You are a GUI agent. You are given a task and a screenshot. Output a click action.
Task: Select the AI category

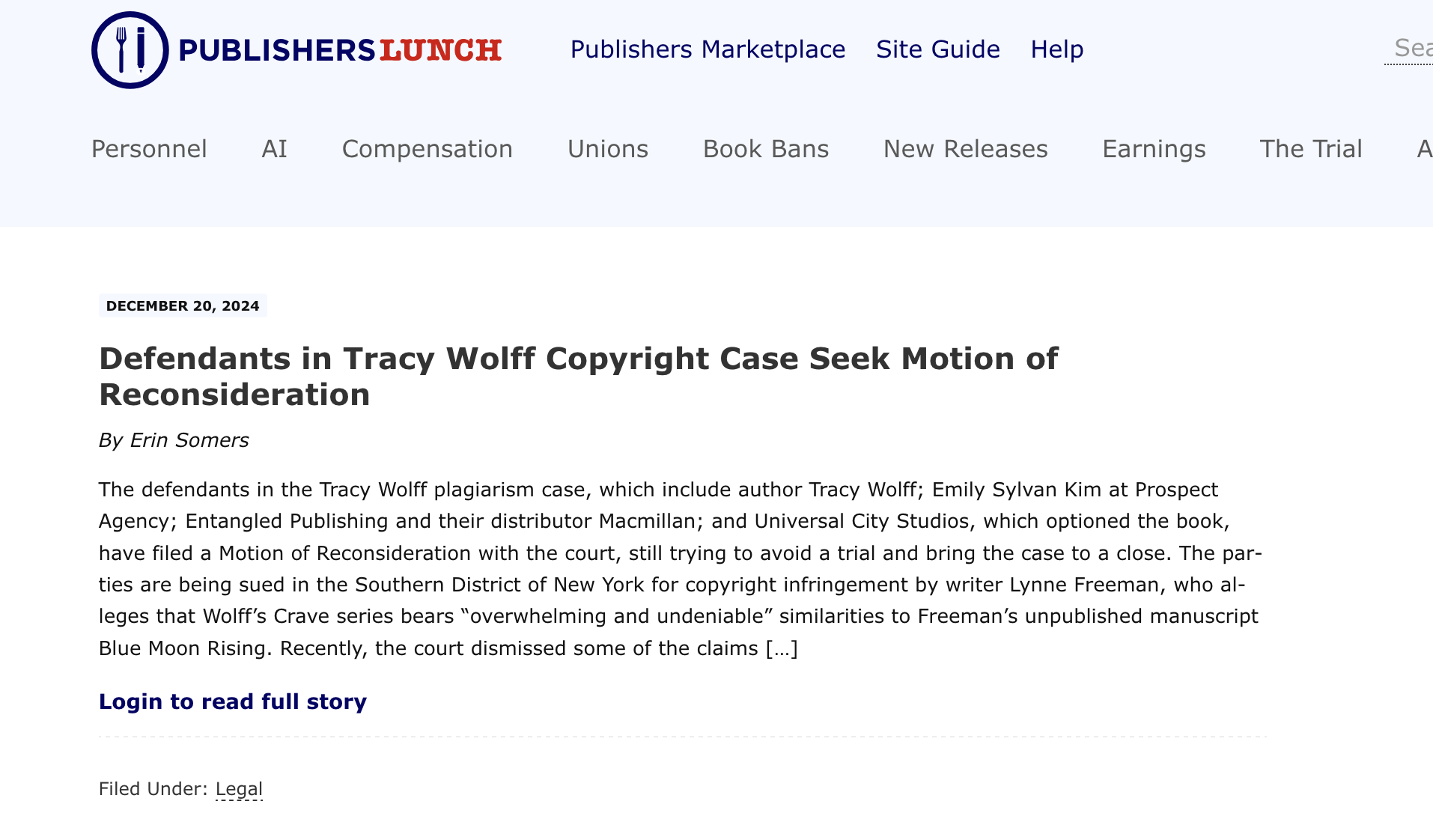pos(274,149)
